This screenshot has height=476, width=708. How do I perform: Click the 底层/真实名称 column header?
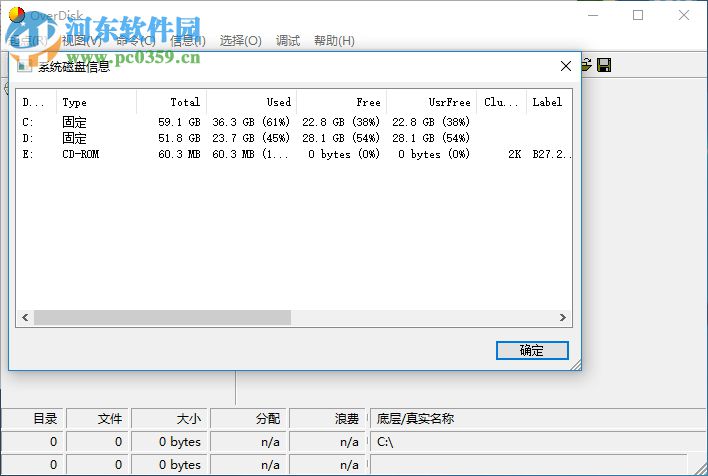537,419
